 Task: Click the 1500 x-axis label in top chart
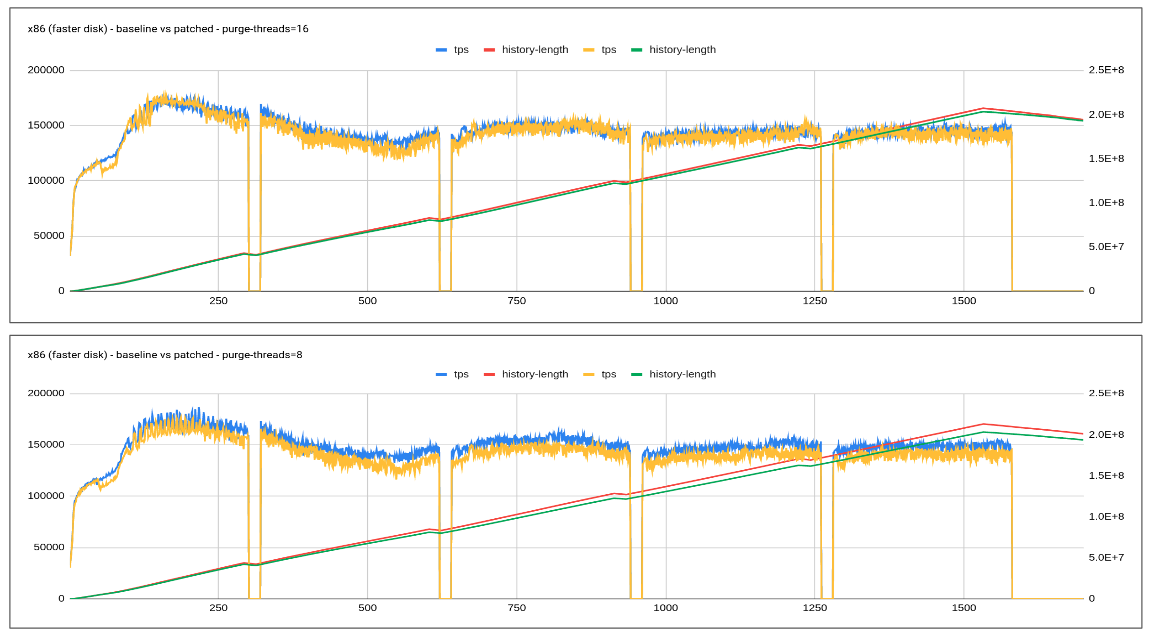(963, 301)
